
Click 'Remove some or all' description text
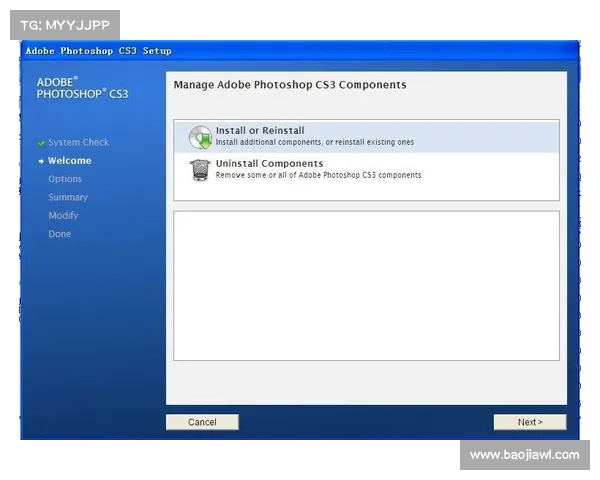coord(318,175)
